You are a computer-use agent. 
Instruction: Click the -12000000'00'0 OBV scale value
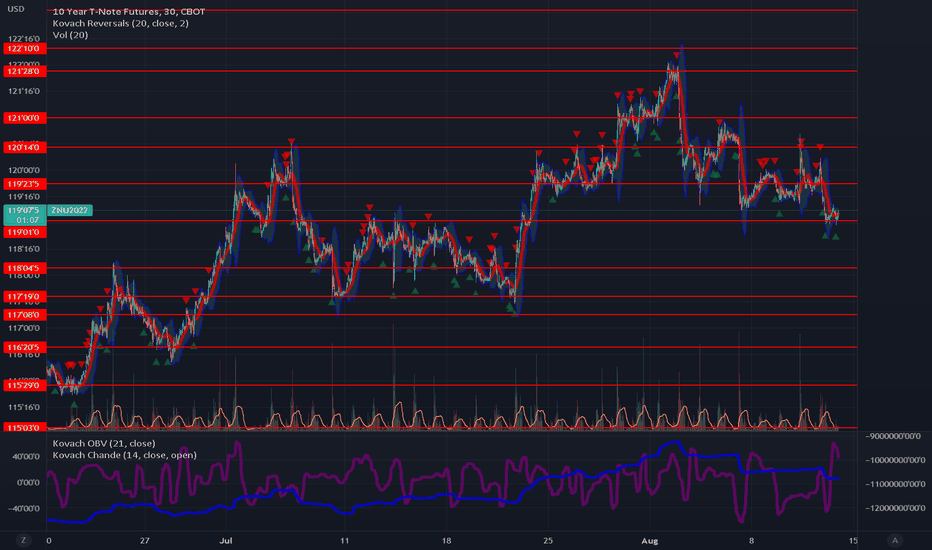pos(896,508)
